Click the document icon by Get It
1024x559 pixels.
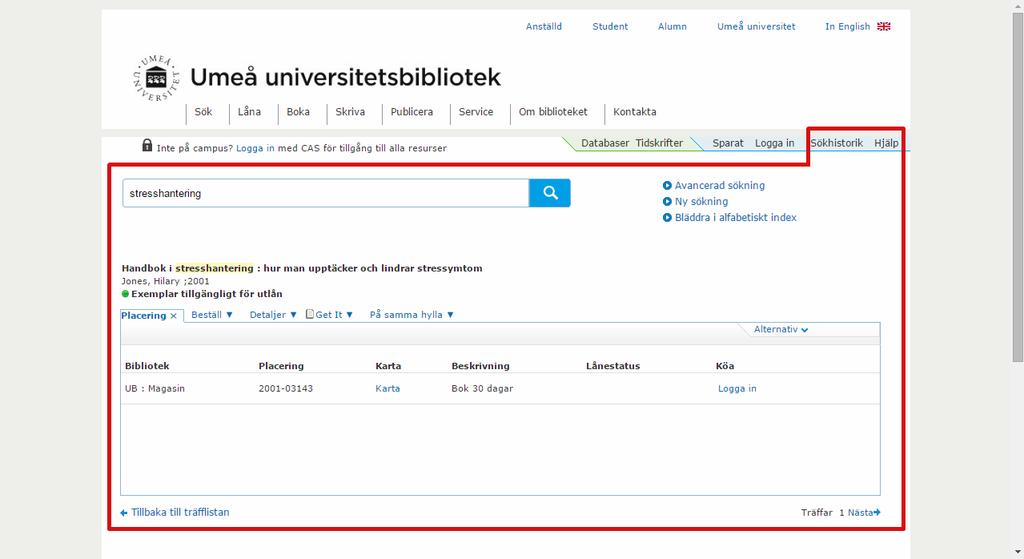(310, 315)
